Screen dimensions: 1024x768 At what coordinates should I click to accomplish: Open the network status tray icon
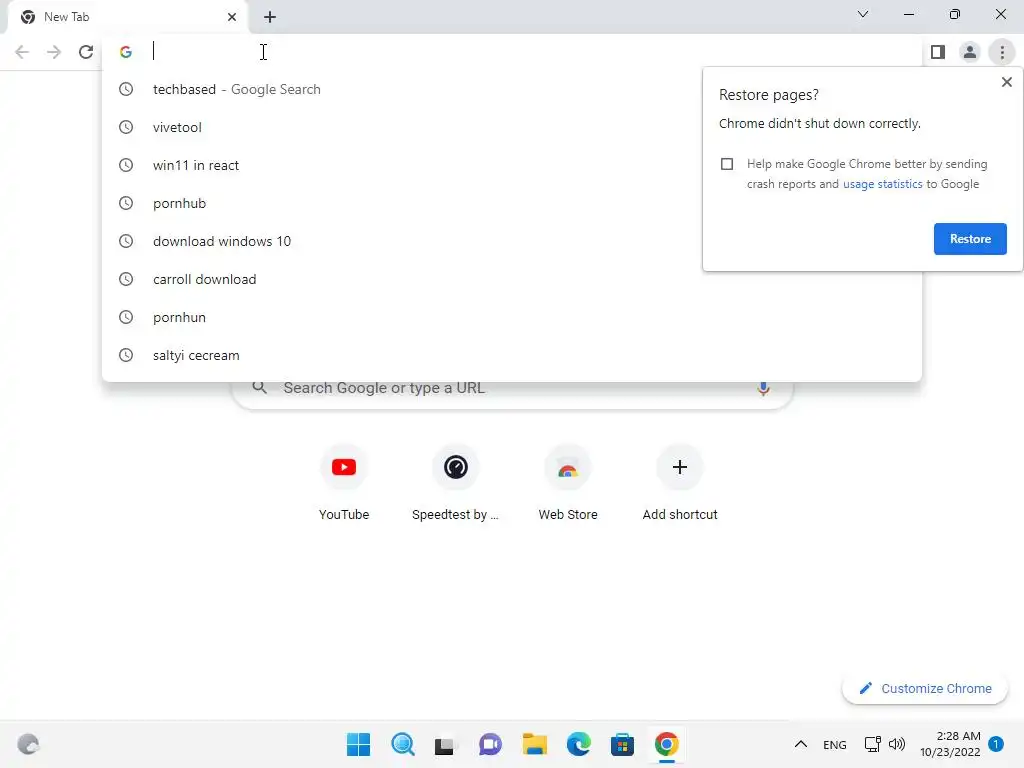tap(872, 744)
